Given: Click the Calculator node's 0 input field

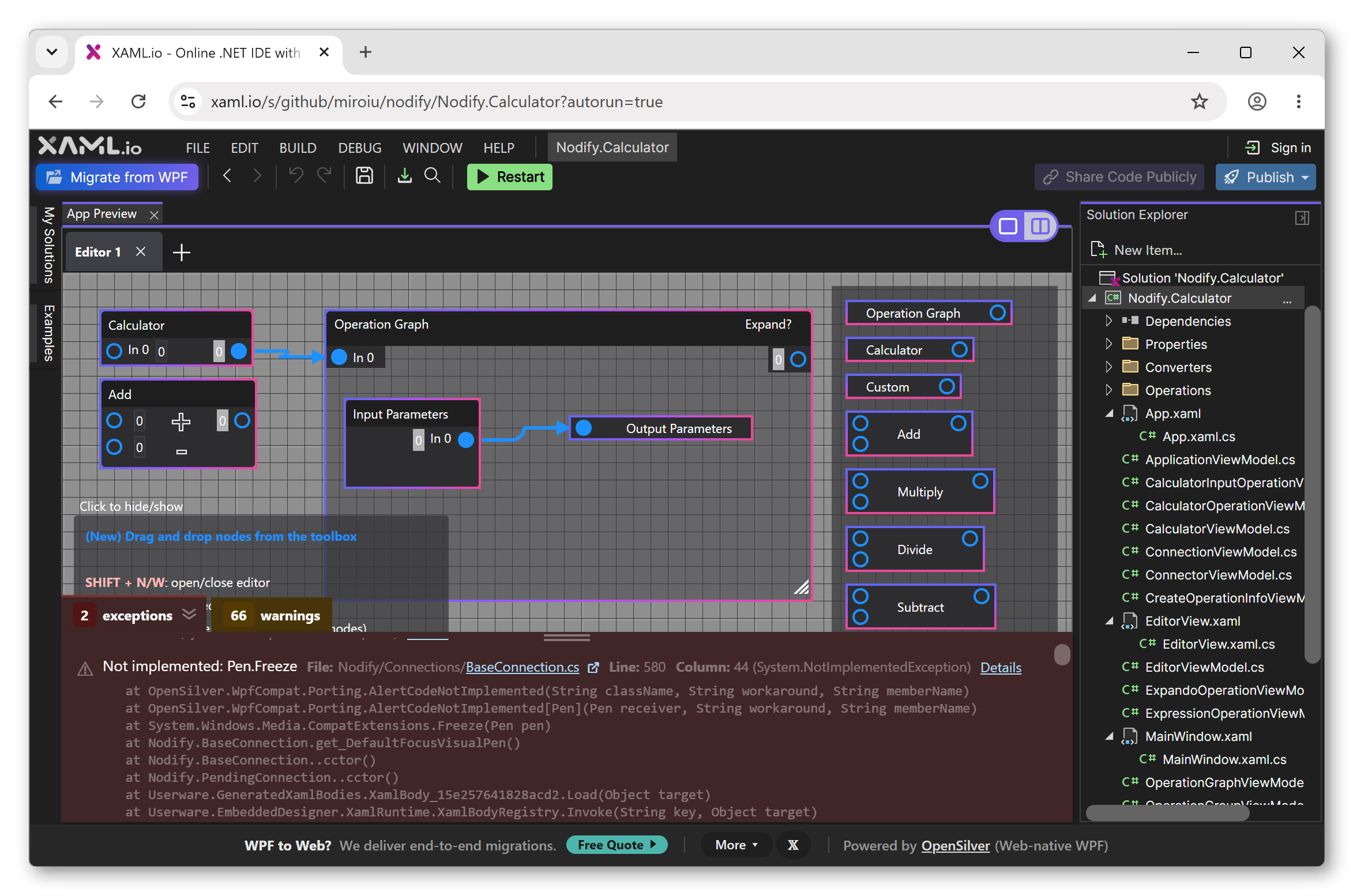Looking at the screenshot, I should pyautogui.click(x=162, y=351).
